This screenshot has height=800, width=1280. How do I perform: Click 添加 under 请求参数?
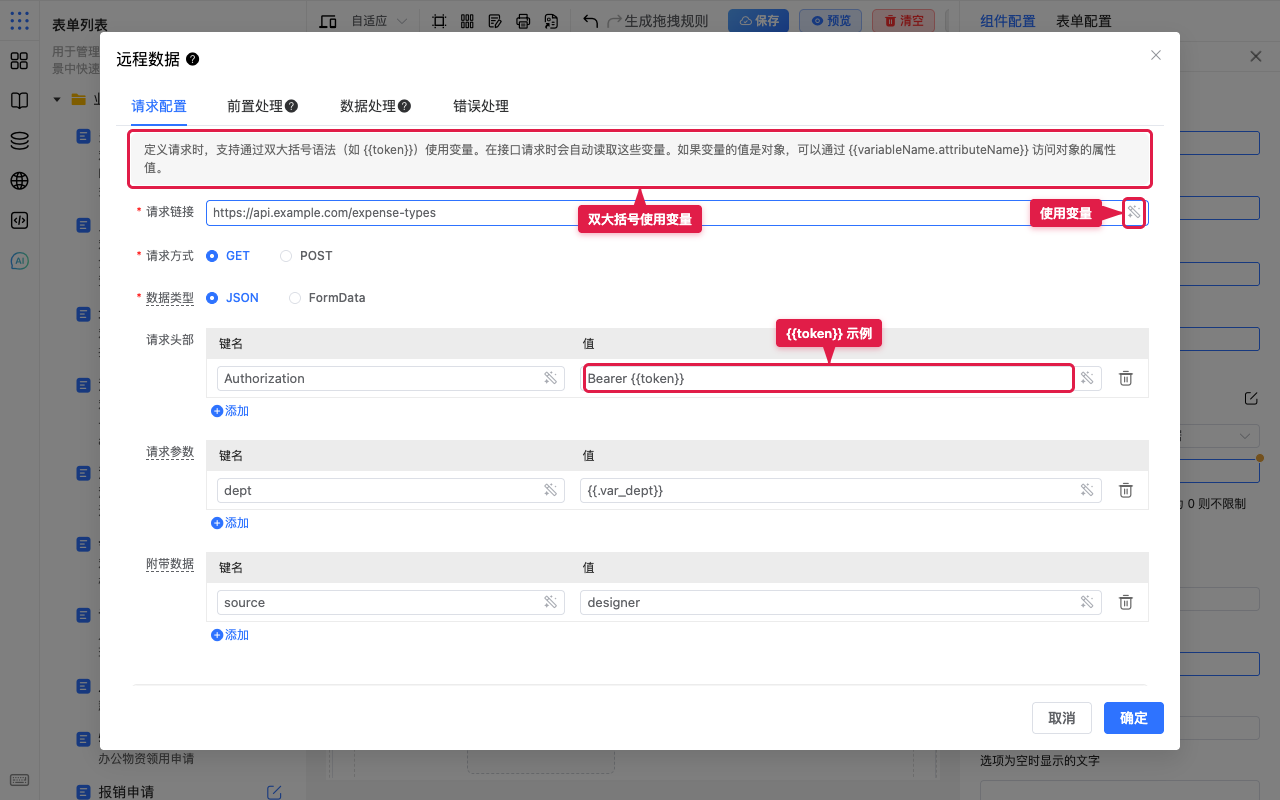pos(230,523)
